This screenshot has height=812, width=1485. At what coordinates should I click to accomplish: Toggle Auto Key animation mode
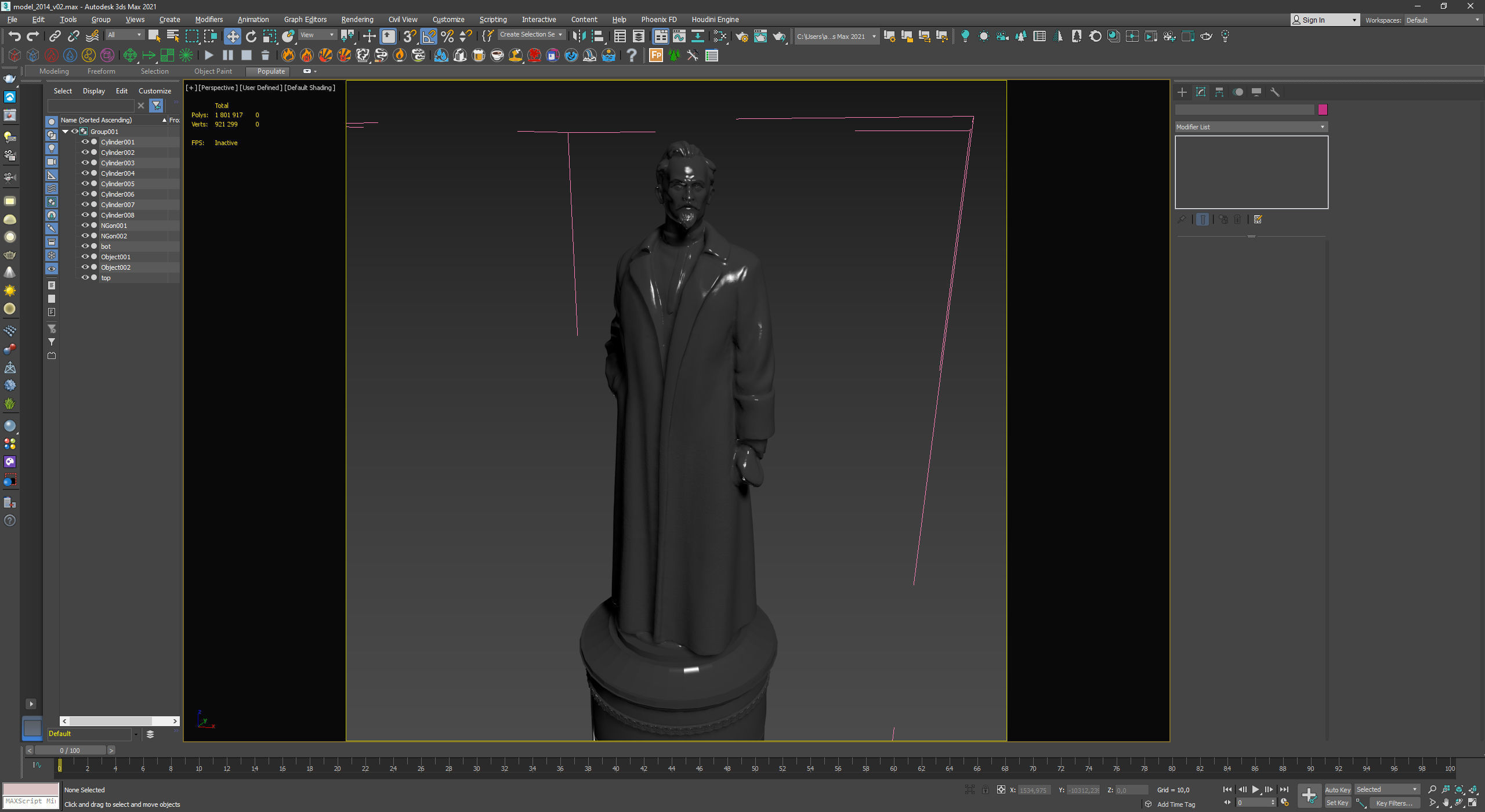pyautogui.click(x=1338, y=789)
